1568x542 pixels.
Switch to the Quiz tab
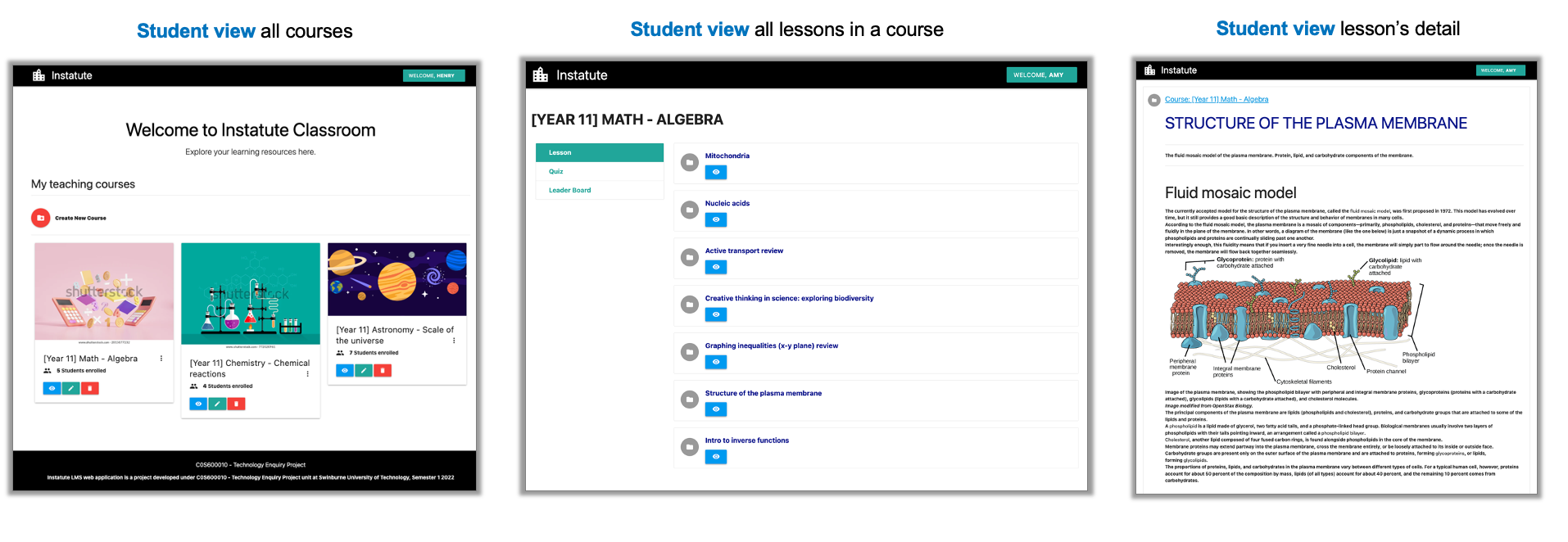pyautogui.click(x=556, y=171)
